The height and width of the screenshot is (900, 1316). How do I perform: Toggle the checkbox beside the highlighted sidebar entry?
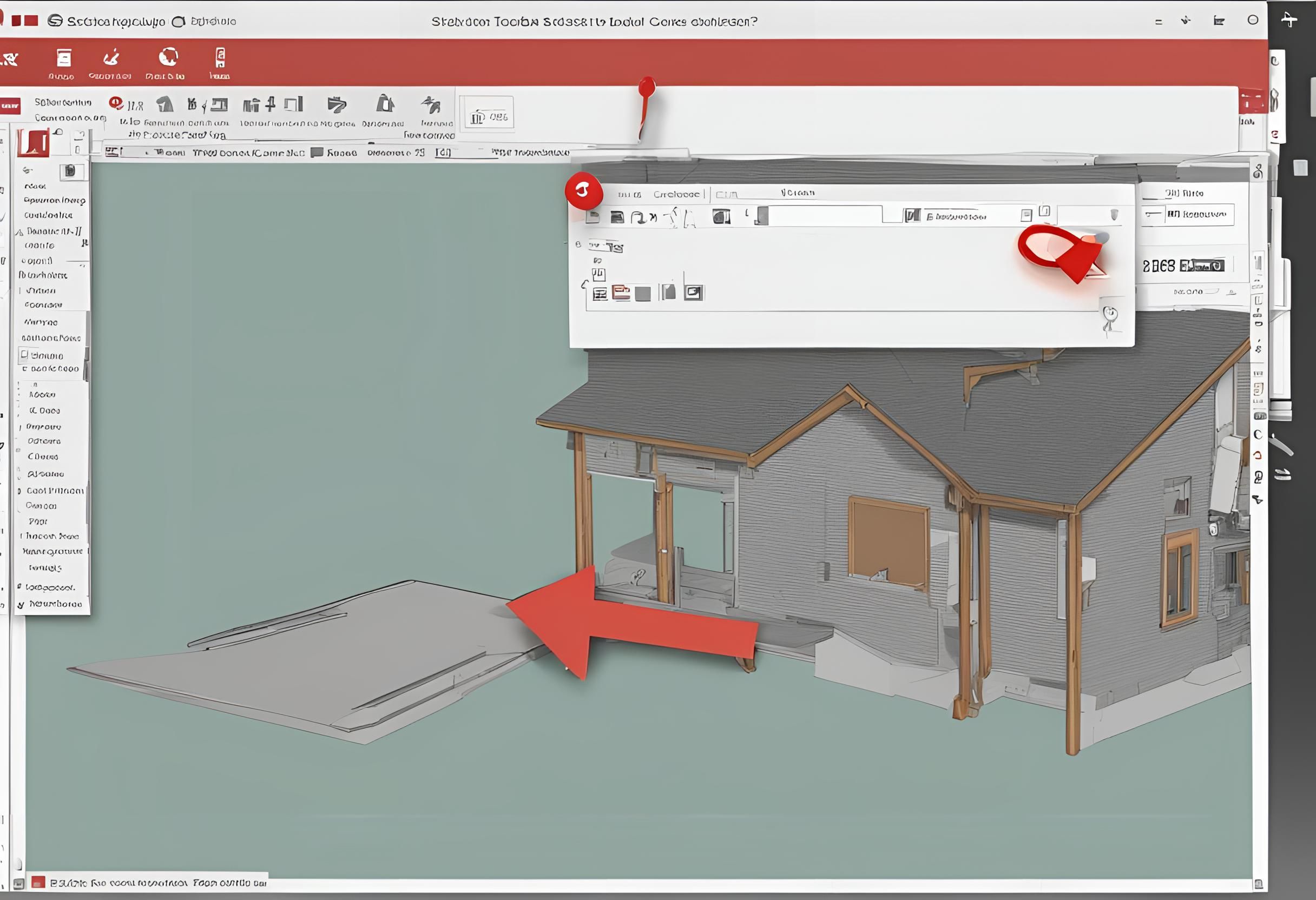(x=24, y=355)
